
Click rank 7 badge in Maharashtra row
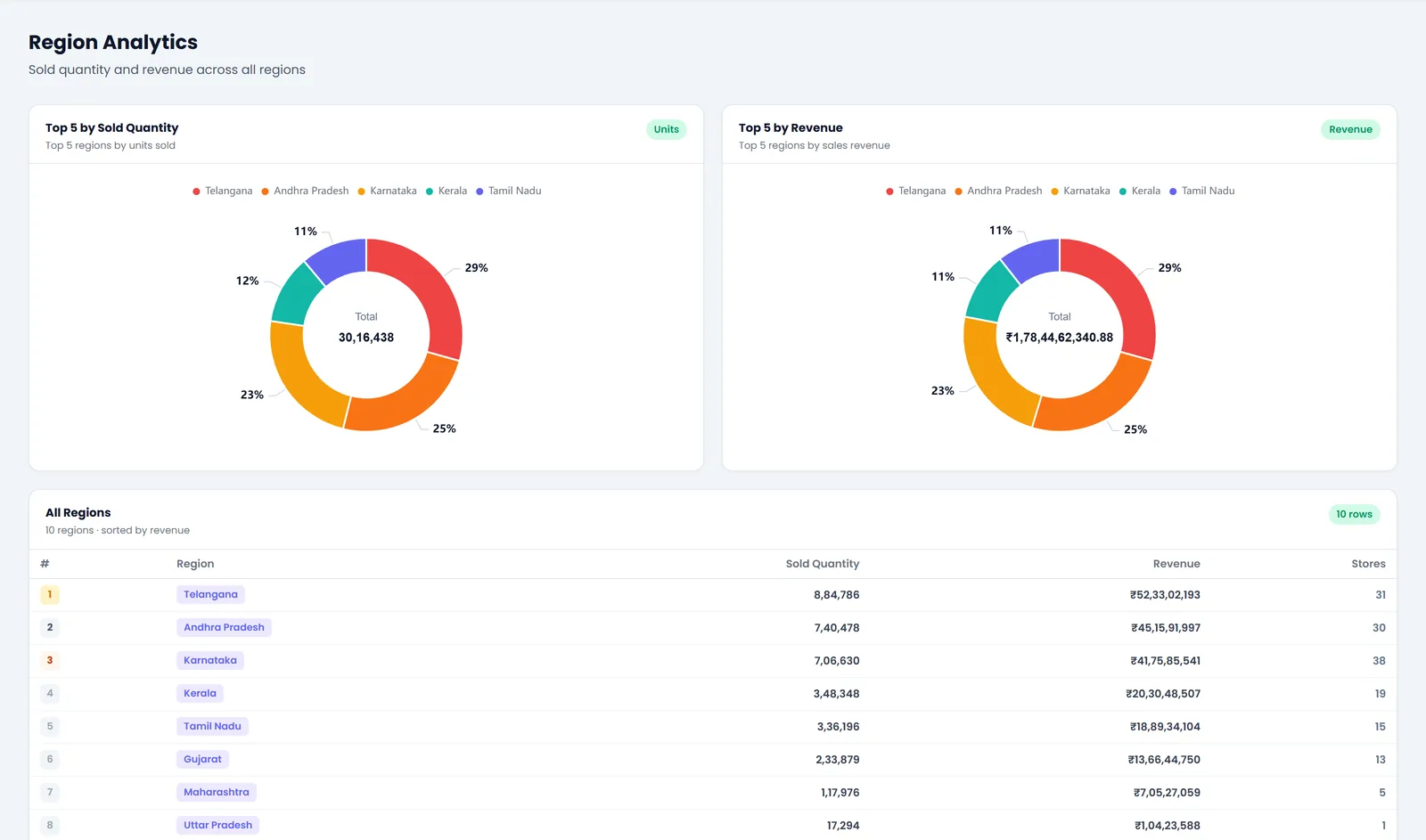point(50,792)
